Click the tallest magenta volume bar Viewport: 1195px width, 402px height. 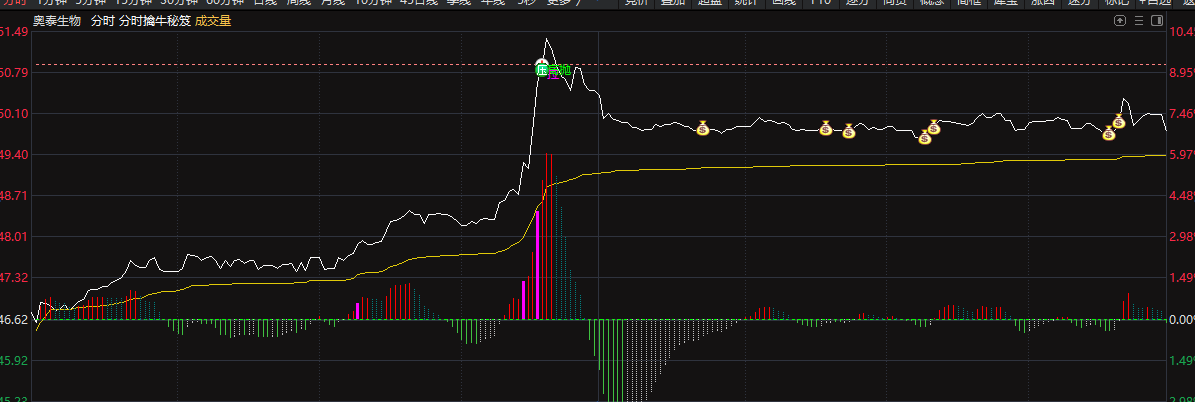537,265
